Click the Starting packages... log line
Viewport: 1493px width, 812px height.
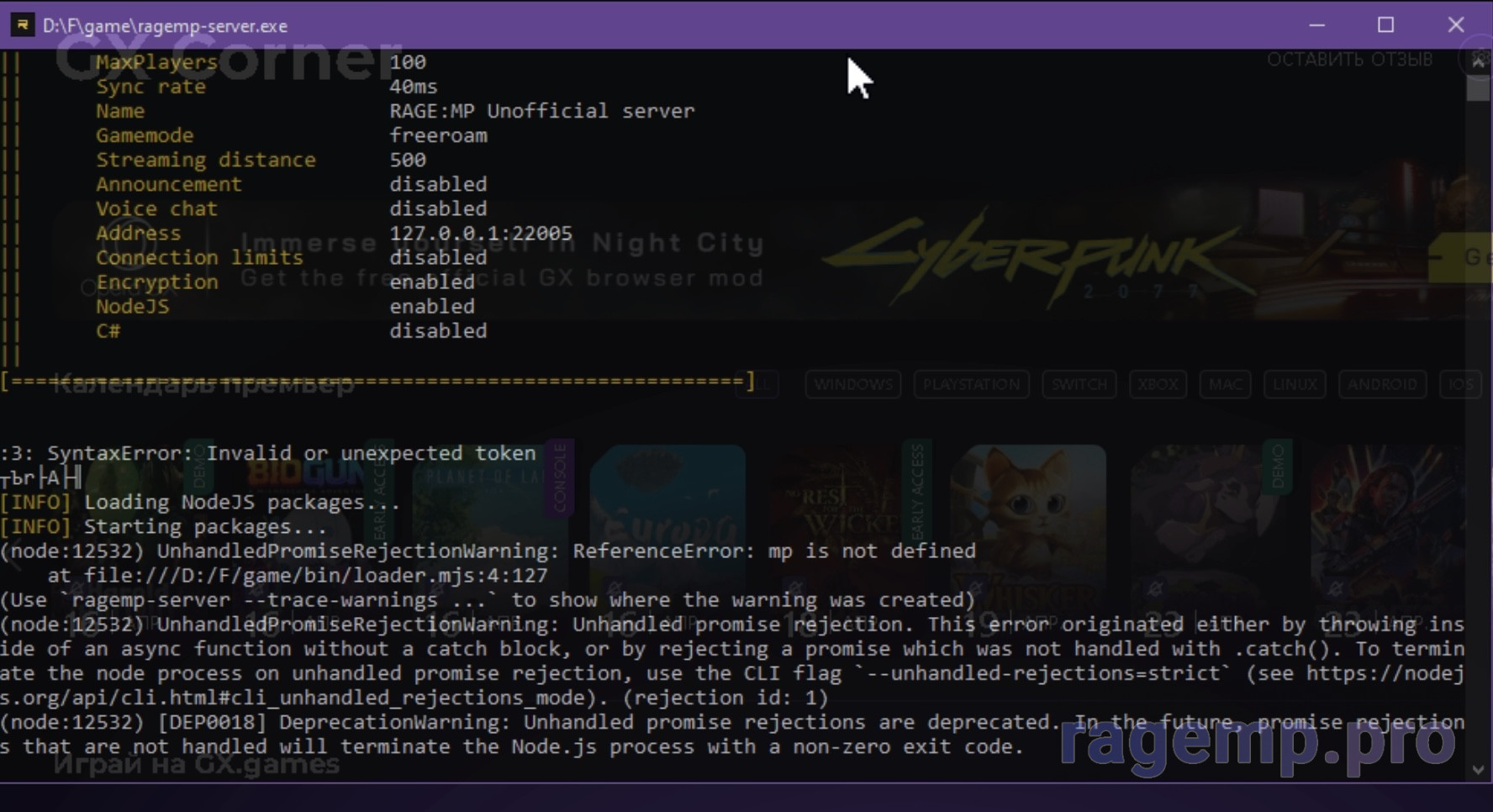(164, 526)
